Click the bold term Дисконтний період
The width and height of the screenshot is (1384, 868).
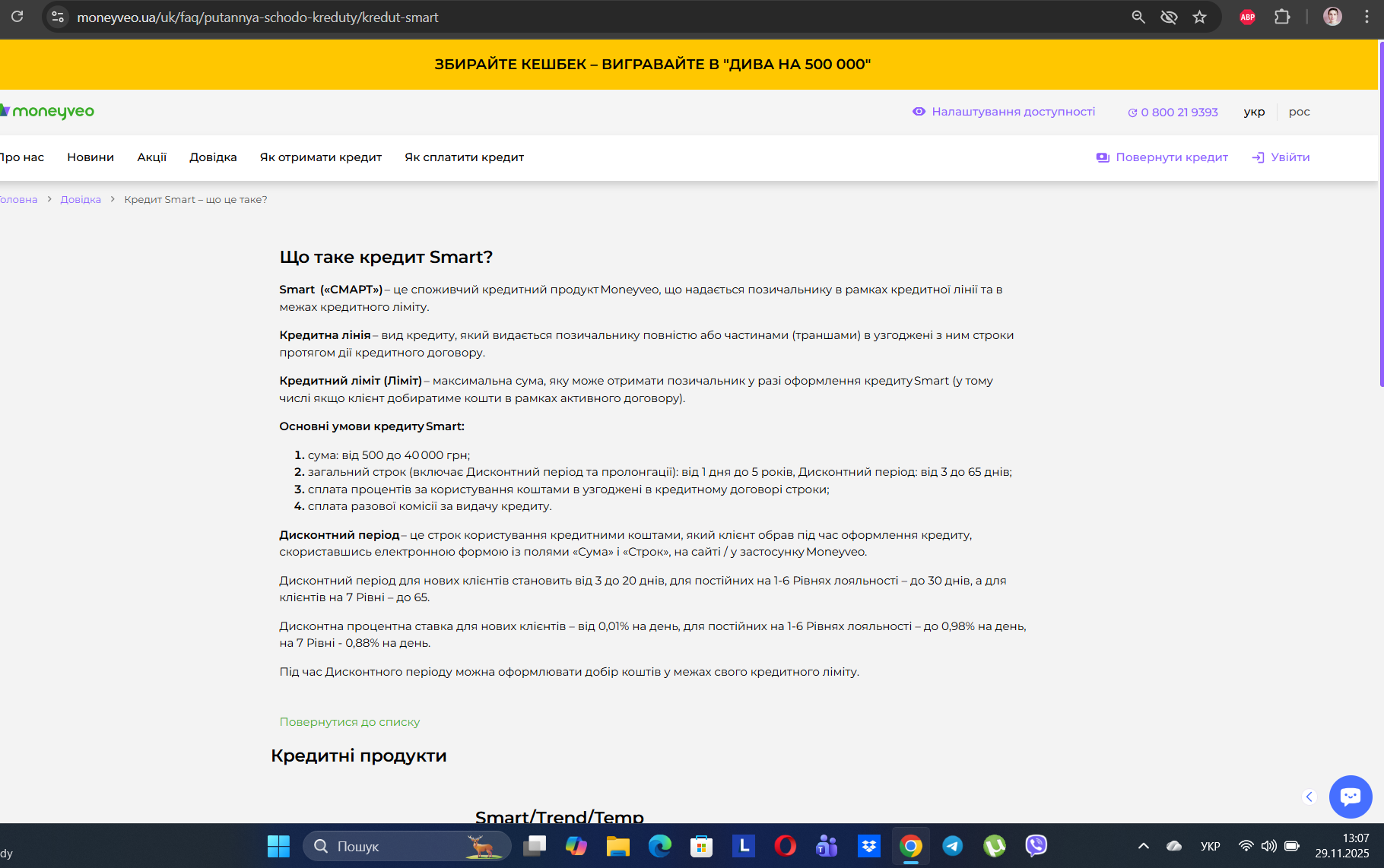click(339, 535)
